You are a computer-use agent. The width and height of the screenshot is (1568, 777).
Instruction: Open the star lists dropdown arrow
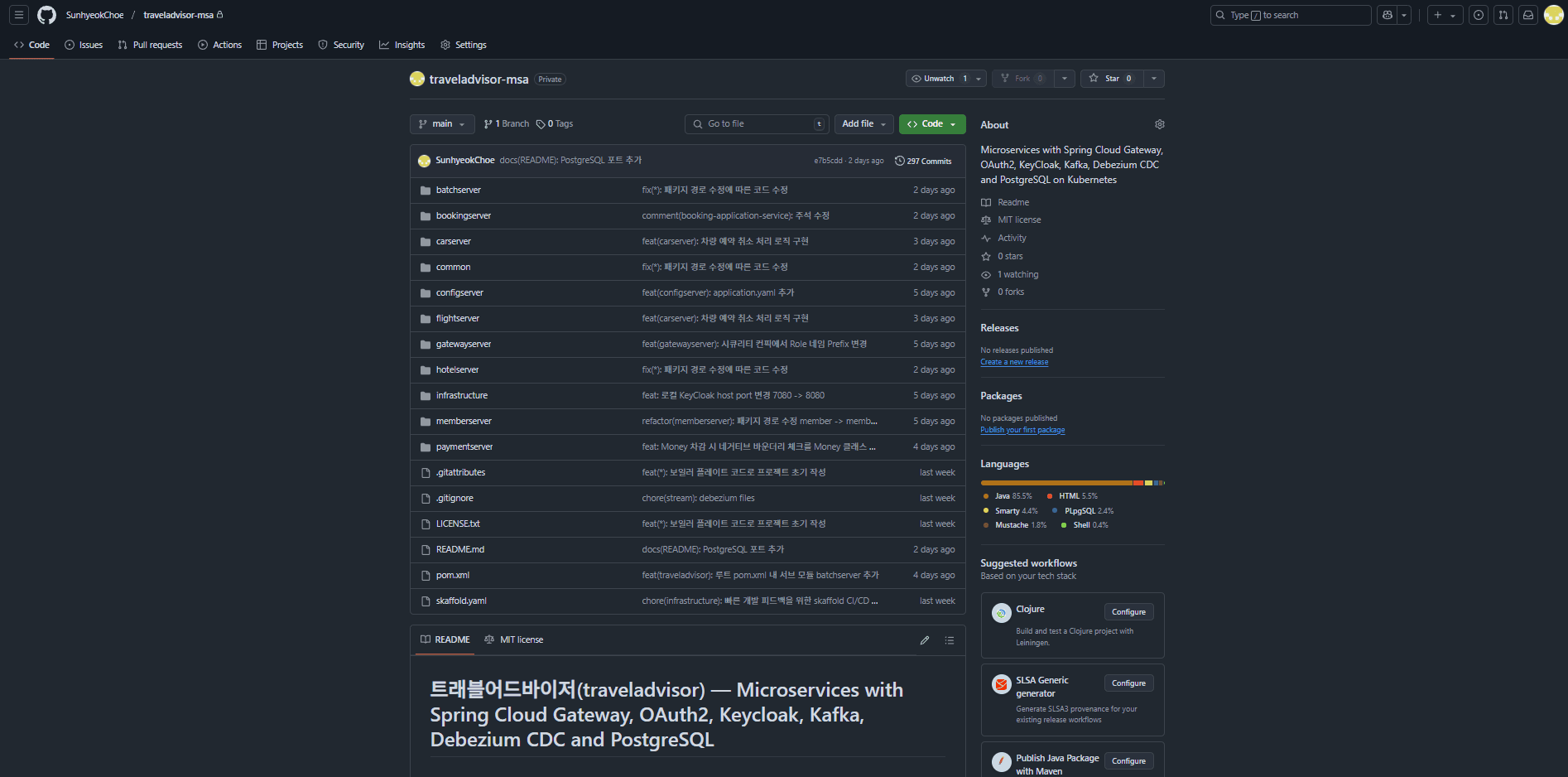pos(1154,79)
